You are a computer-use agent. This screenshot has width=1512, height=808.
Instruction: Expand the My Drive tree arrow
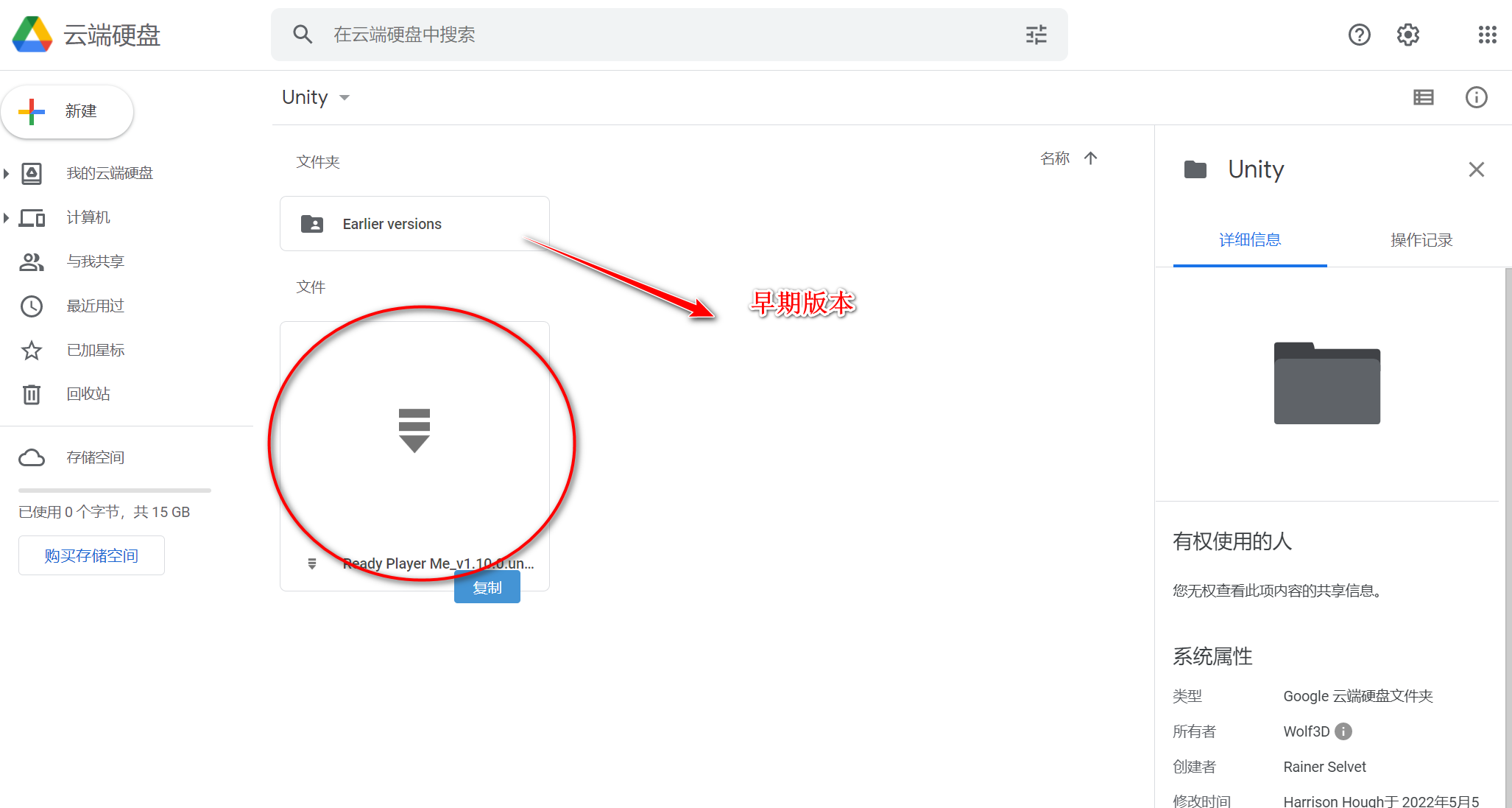[7, 174]
